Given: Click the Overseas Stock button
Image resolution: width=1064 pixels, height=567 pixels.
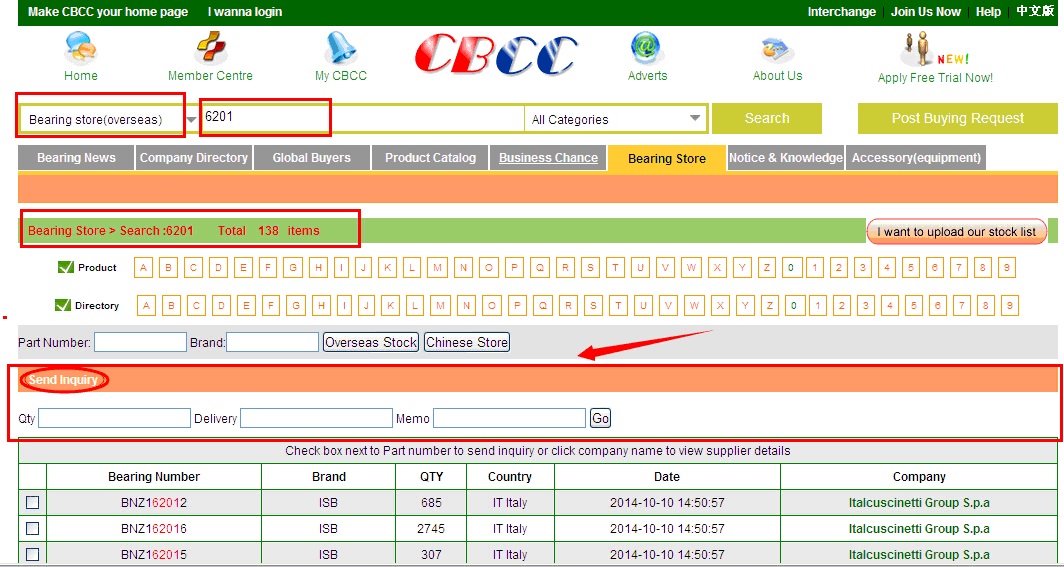Looking at the screenshot, I should [371, 343].
